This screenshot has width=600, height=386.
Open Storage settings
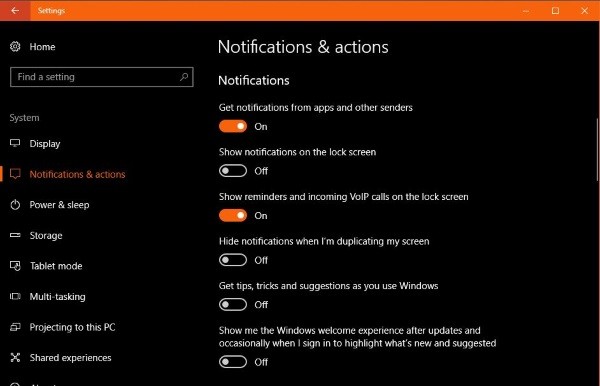pyautogui.click(x=46, y=236)
